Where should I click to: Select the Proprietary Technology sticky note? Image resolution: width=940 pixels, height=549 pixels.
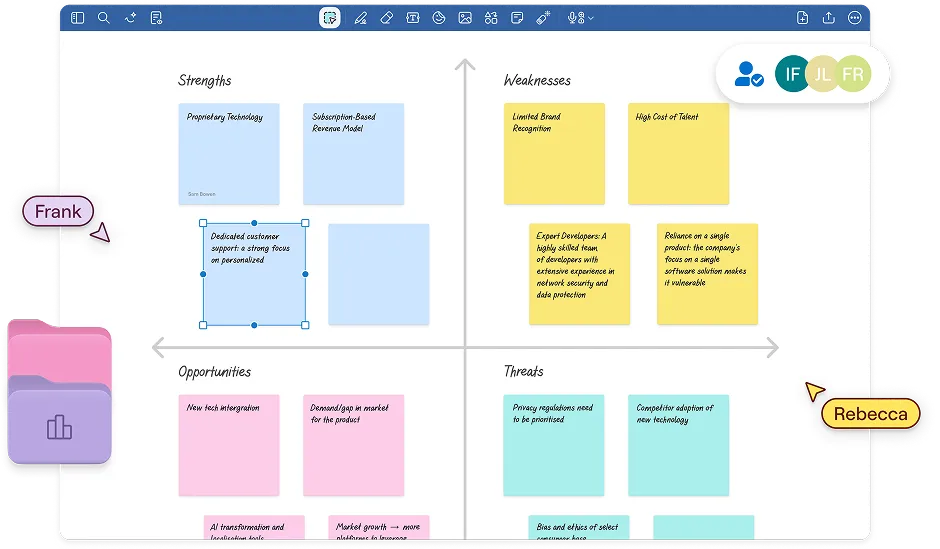point(229,154)
